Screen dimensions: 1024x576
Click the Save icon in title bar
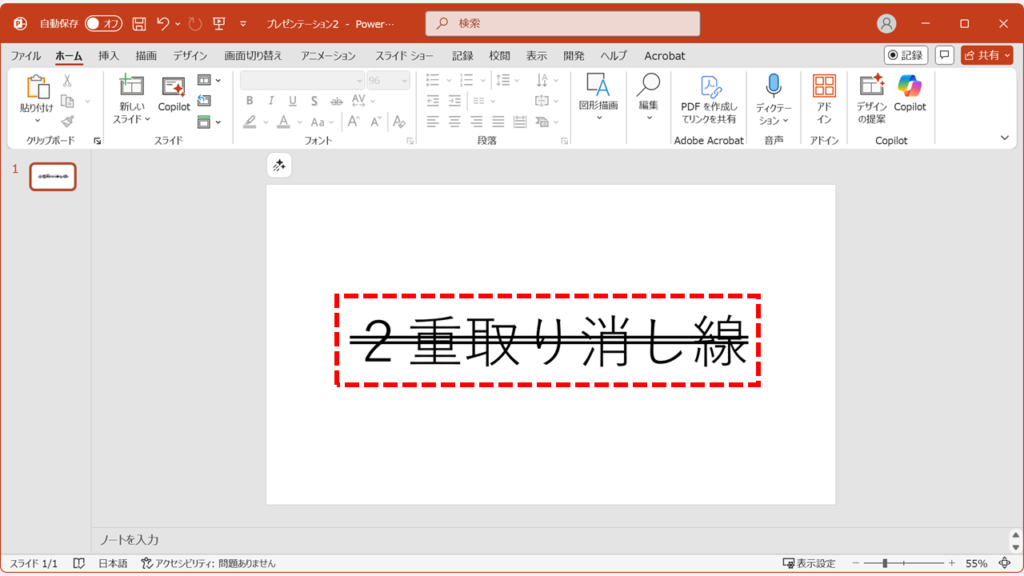point(139,23)
